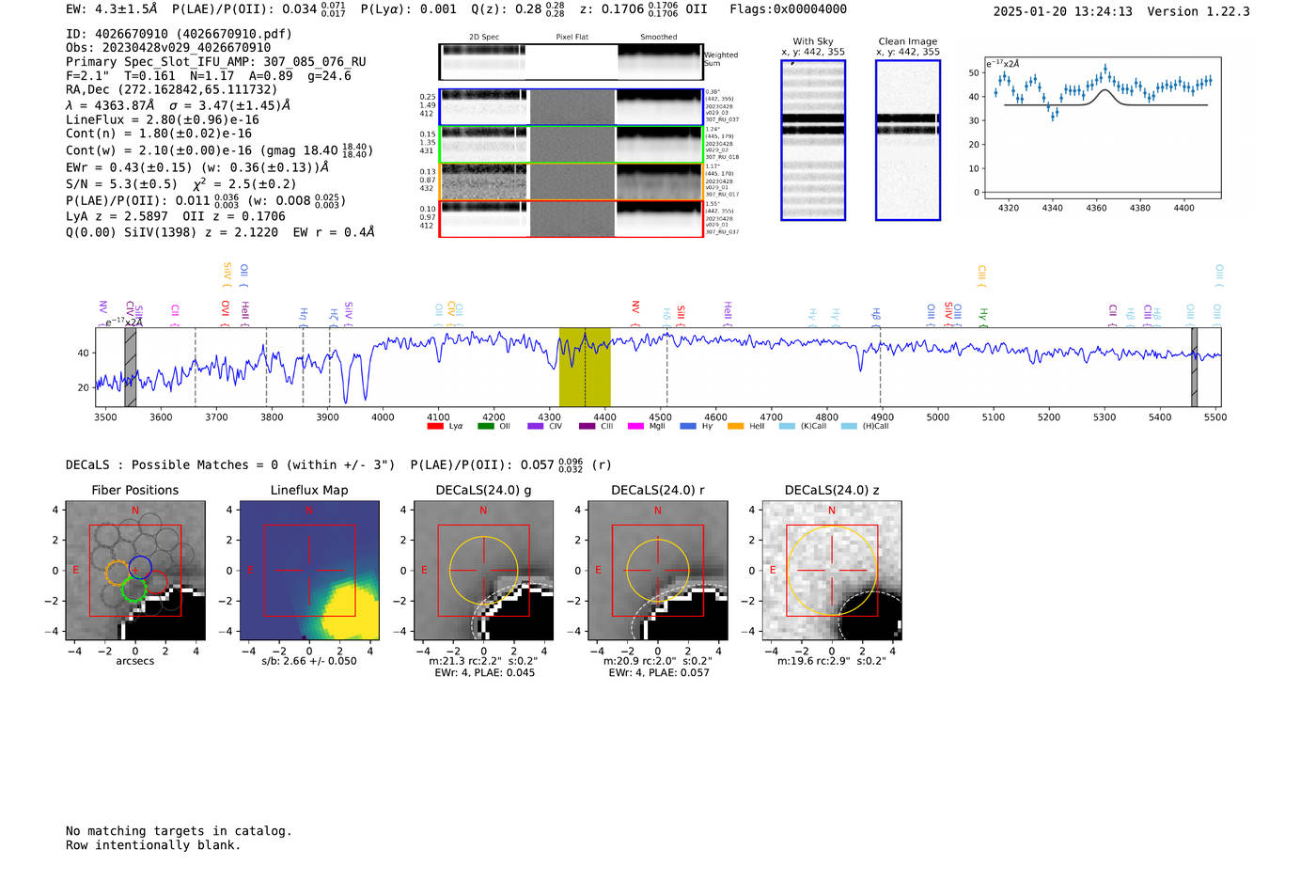Click the (H)CaII legend swatch
This screenshot has width=1316, height=896.
(849, 427)
